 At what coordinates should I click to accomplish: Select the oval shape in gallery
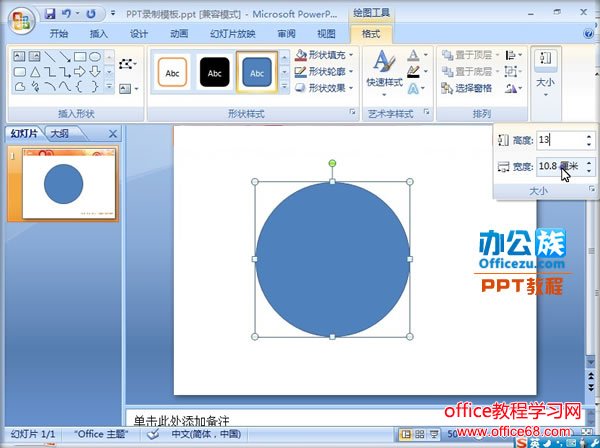[95, 57]
